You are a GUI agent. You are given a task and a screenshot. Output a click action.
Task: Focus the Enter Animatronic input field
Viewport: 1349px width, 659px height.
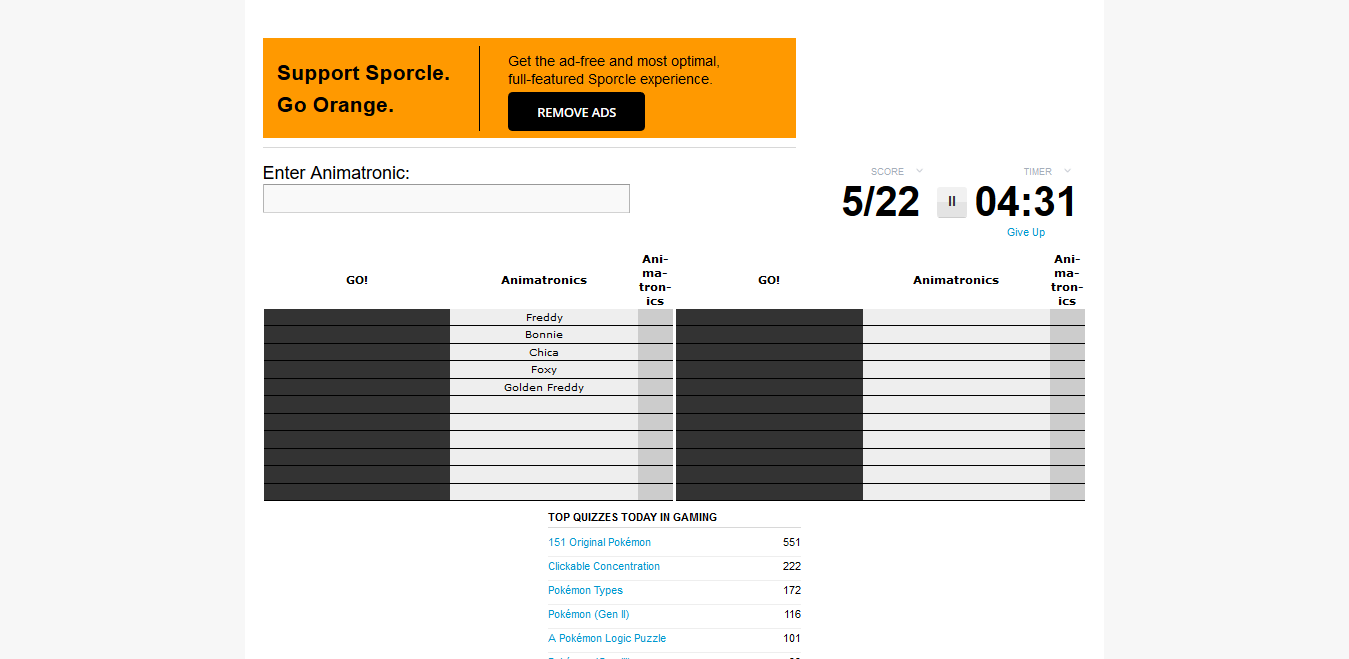(446, 198)
